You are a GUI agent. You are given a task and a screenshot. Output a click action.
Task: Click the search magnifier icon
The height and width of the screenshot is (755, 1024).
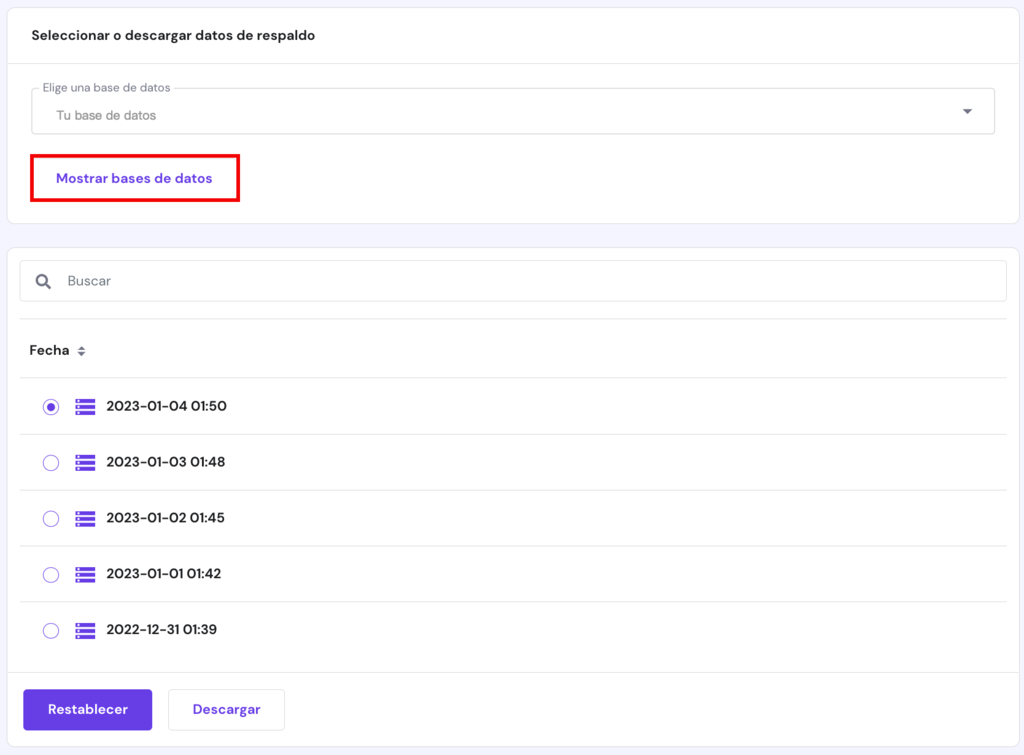tap(43, 281)
